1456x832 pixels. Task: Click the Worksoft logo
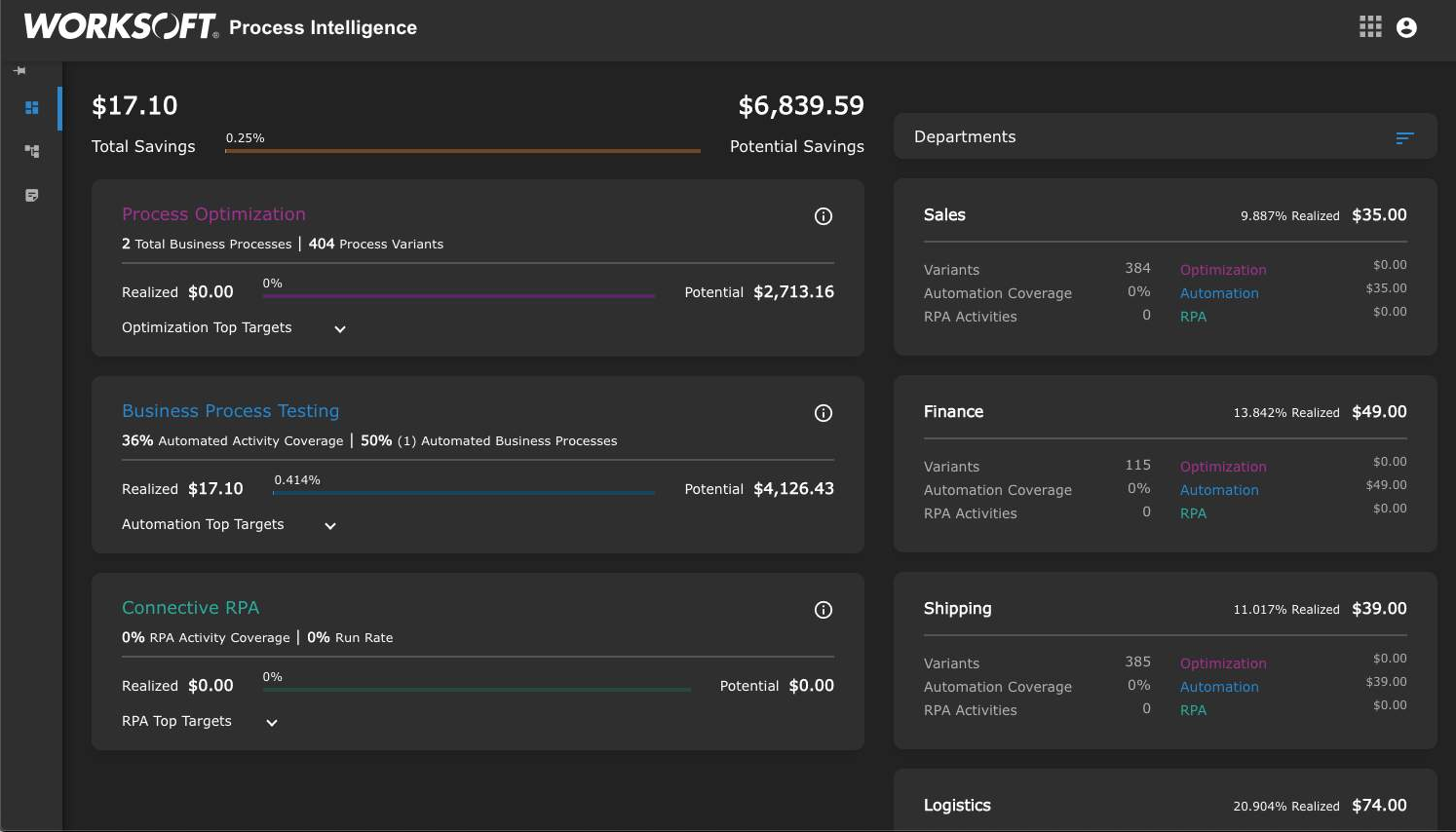tap(120, 26)
